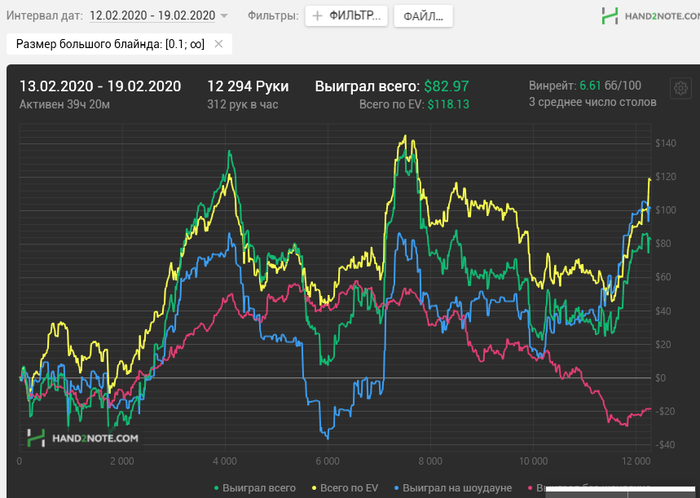Select the big blind size filter chip
This screenshot has height=498, width=700.
(119, 44)
